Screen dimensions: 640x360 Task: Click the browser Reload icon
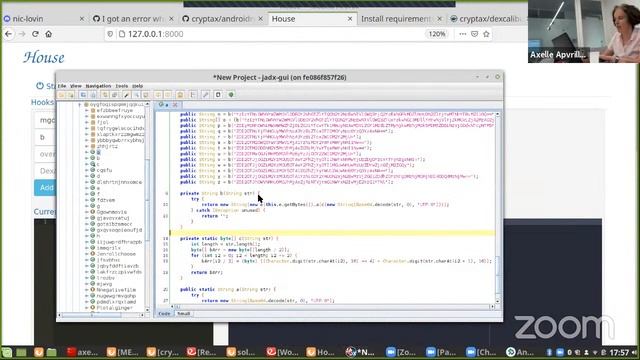click(x=36, y=34)
